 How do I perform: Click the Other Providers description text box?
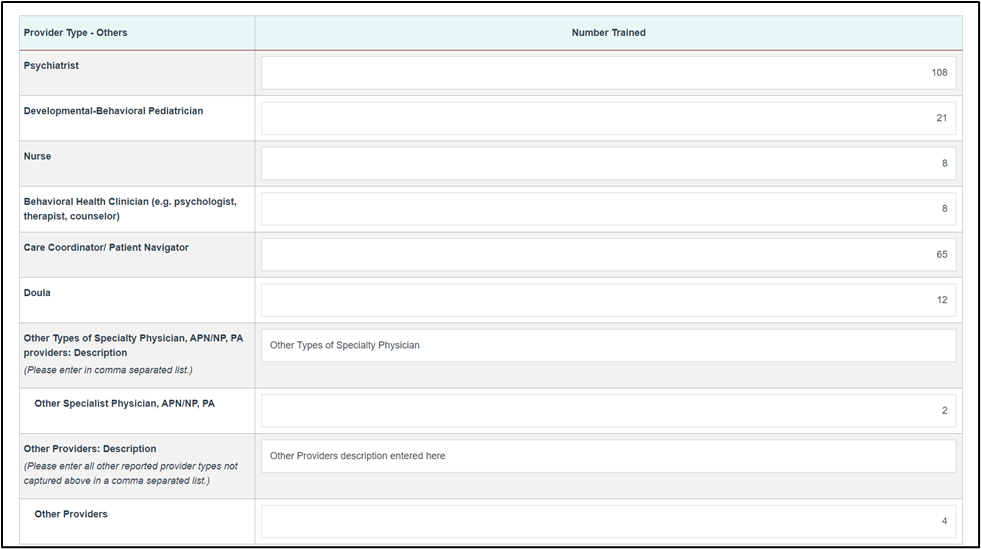point(608,456)
